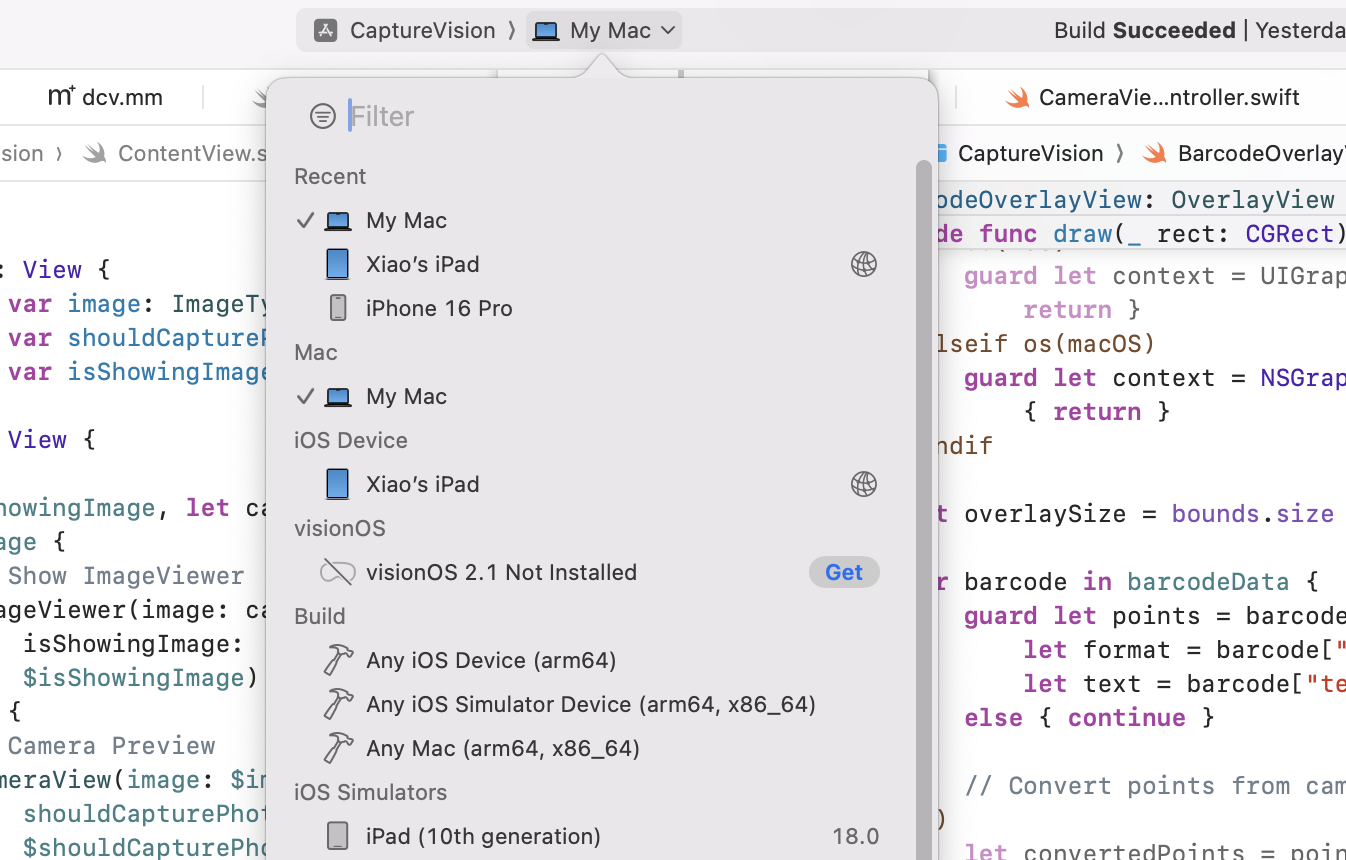This screenshot has height=860, width=1346.
Task: Select Any iOS Simulator Device build destination
Action: tap(590, 704)
